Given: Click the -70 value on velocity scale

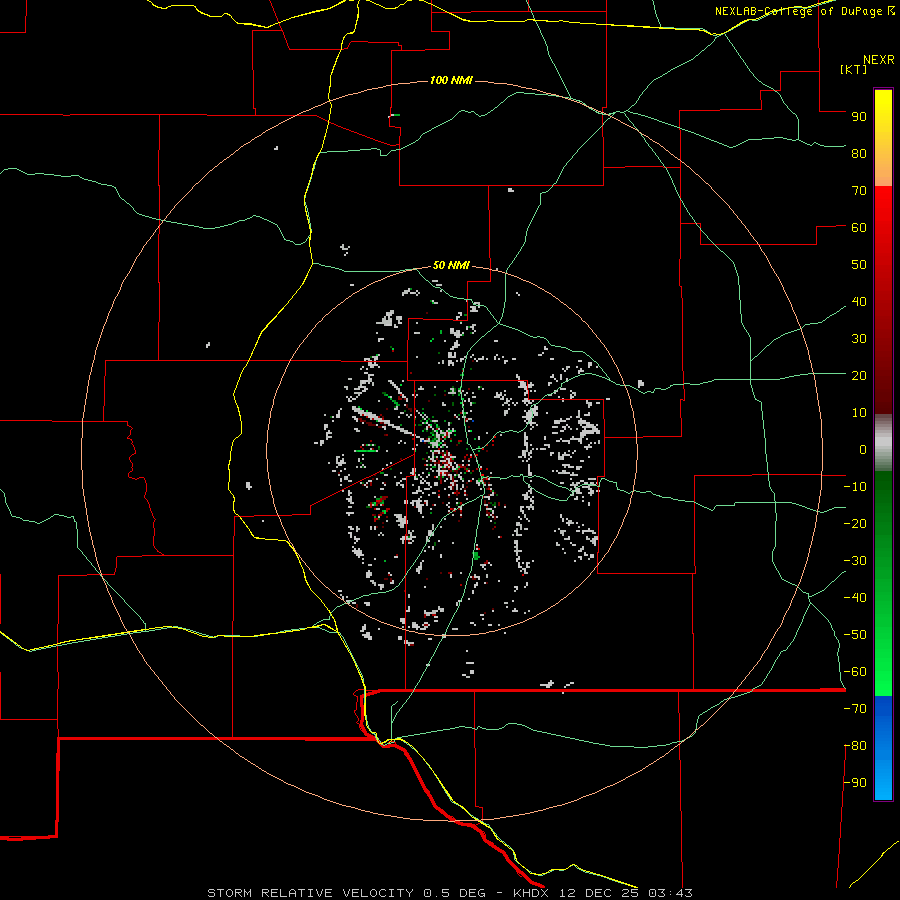Looking at the screenshot, I should tap(855, 709).
